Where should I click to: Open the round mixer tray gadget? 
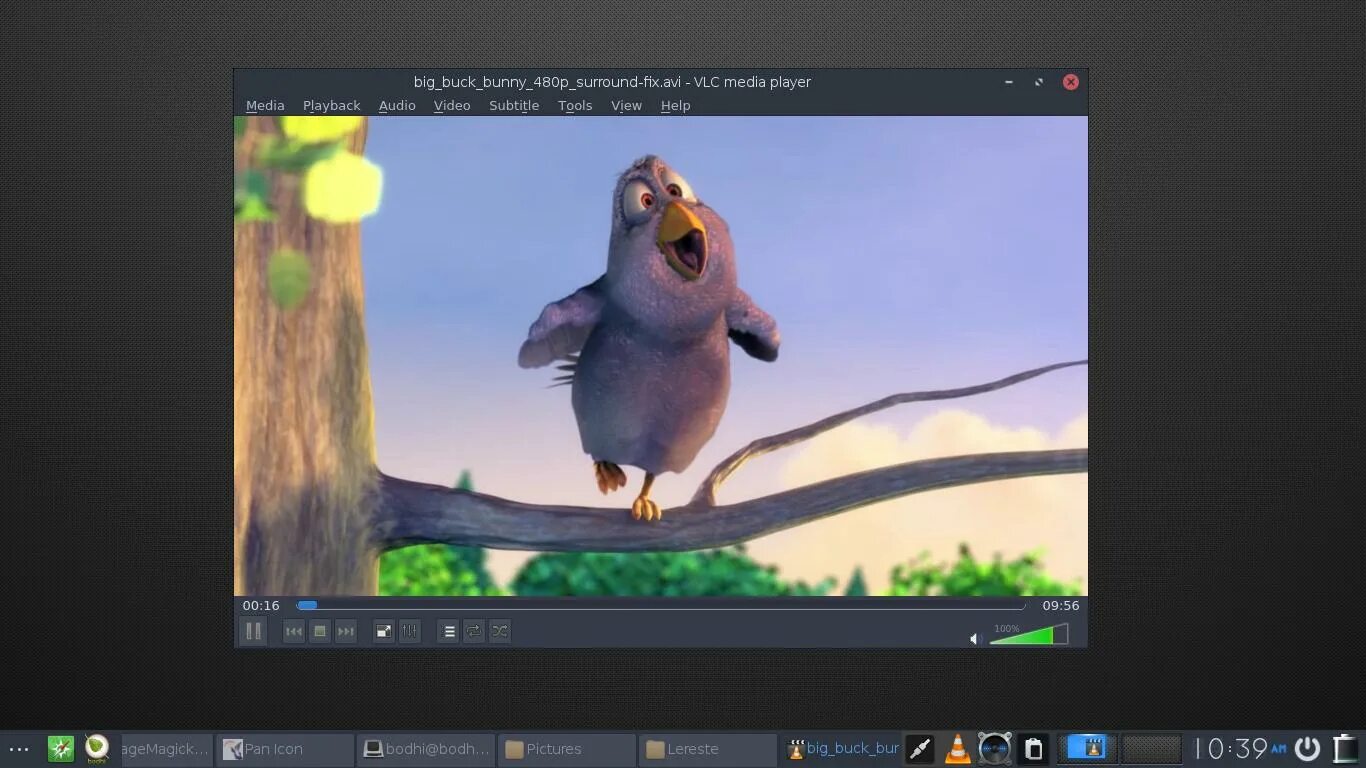click(x=995, y=748)
